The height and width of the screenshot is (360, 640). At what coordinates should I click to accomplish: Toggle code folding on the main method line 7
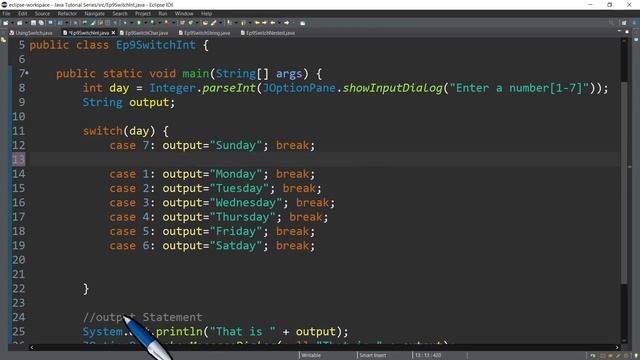[x=27, y=73]
